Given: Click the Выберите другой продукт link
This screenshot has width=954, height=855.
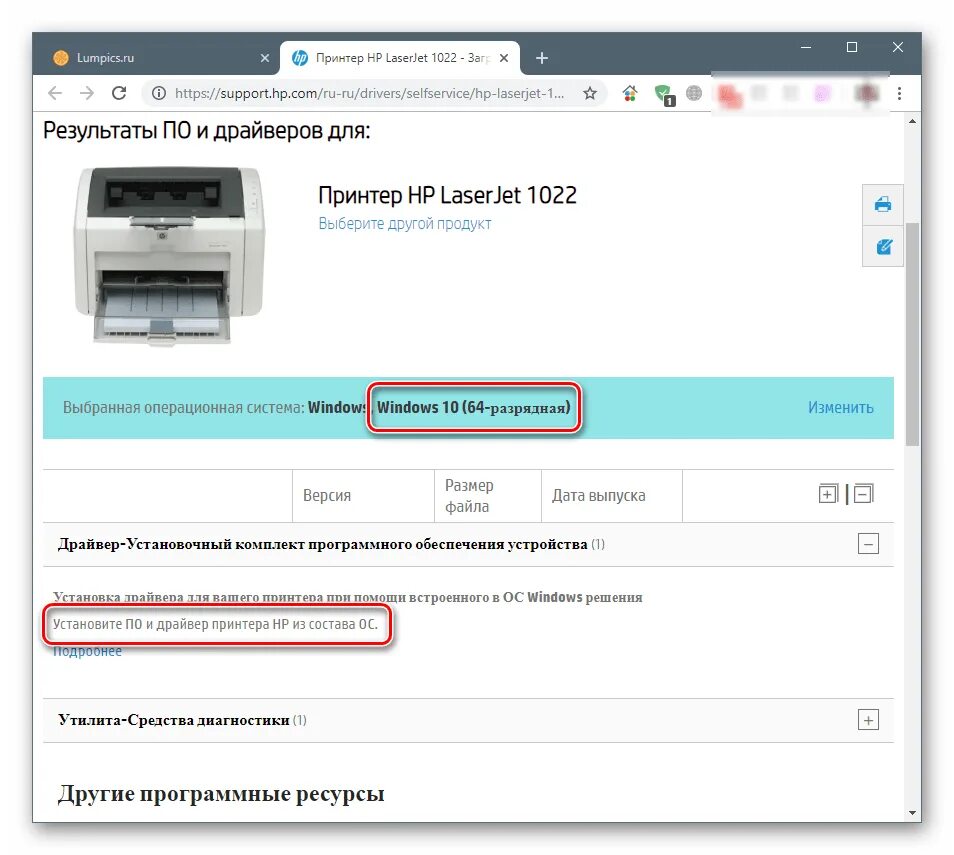Looking at the screenshot, I should [405, 223].
